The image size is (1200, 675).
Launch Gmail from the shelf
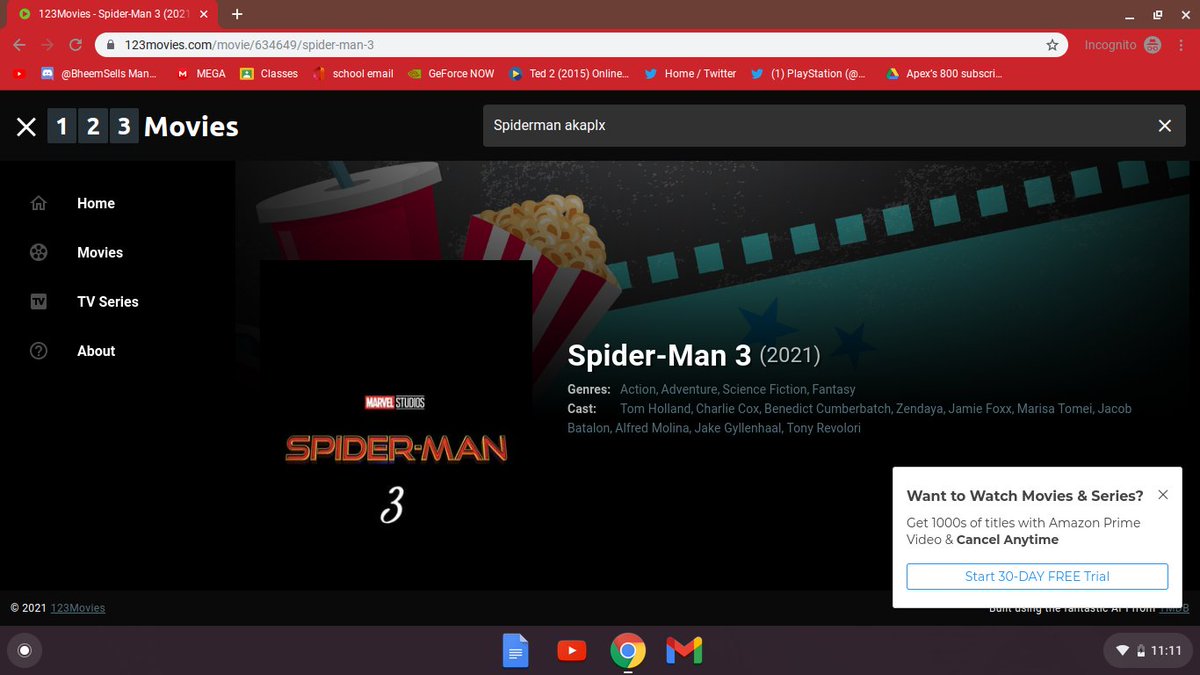[x=684, y=651]
